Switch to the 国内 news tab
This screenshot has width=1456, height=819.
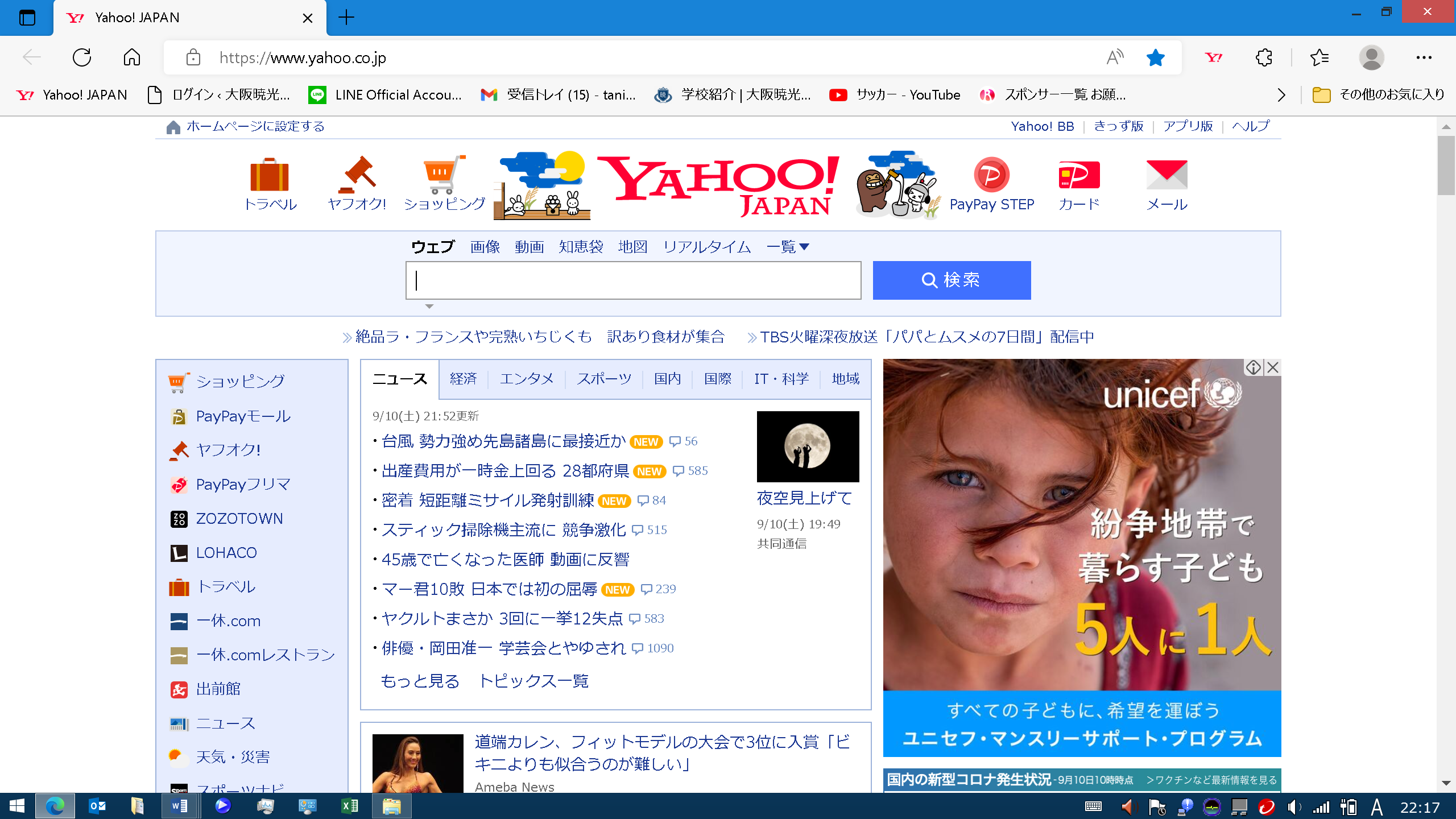coord(667,379)
